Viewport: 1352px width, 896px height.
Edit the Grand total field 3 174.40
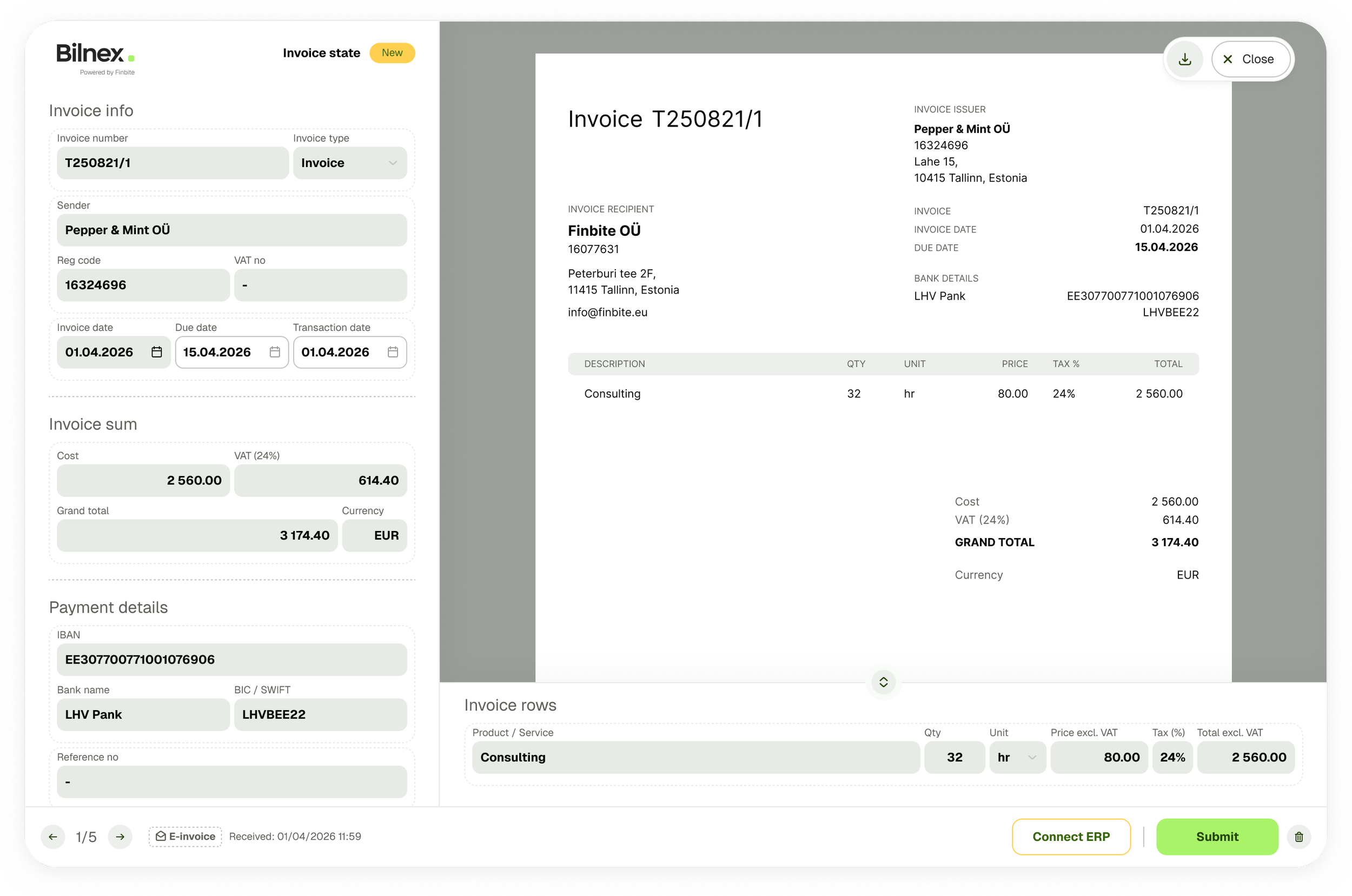click(197, 535)
